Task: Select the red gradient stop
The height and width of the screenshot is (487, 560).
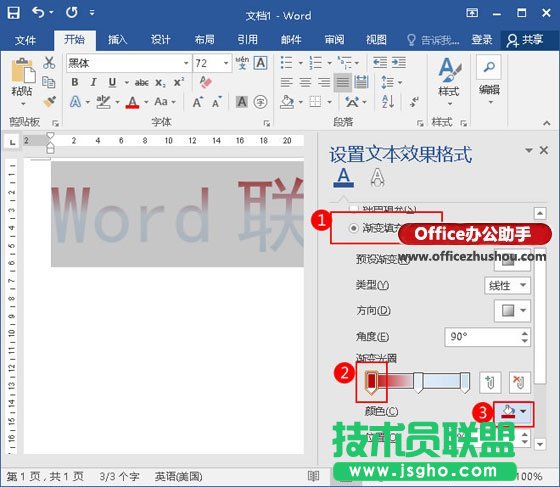Action: coord(371,382)
